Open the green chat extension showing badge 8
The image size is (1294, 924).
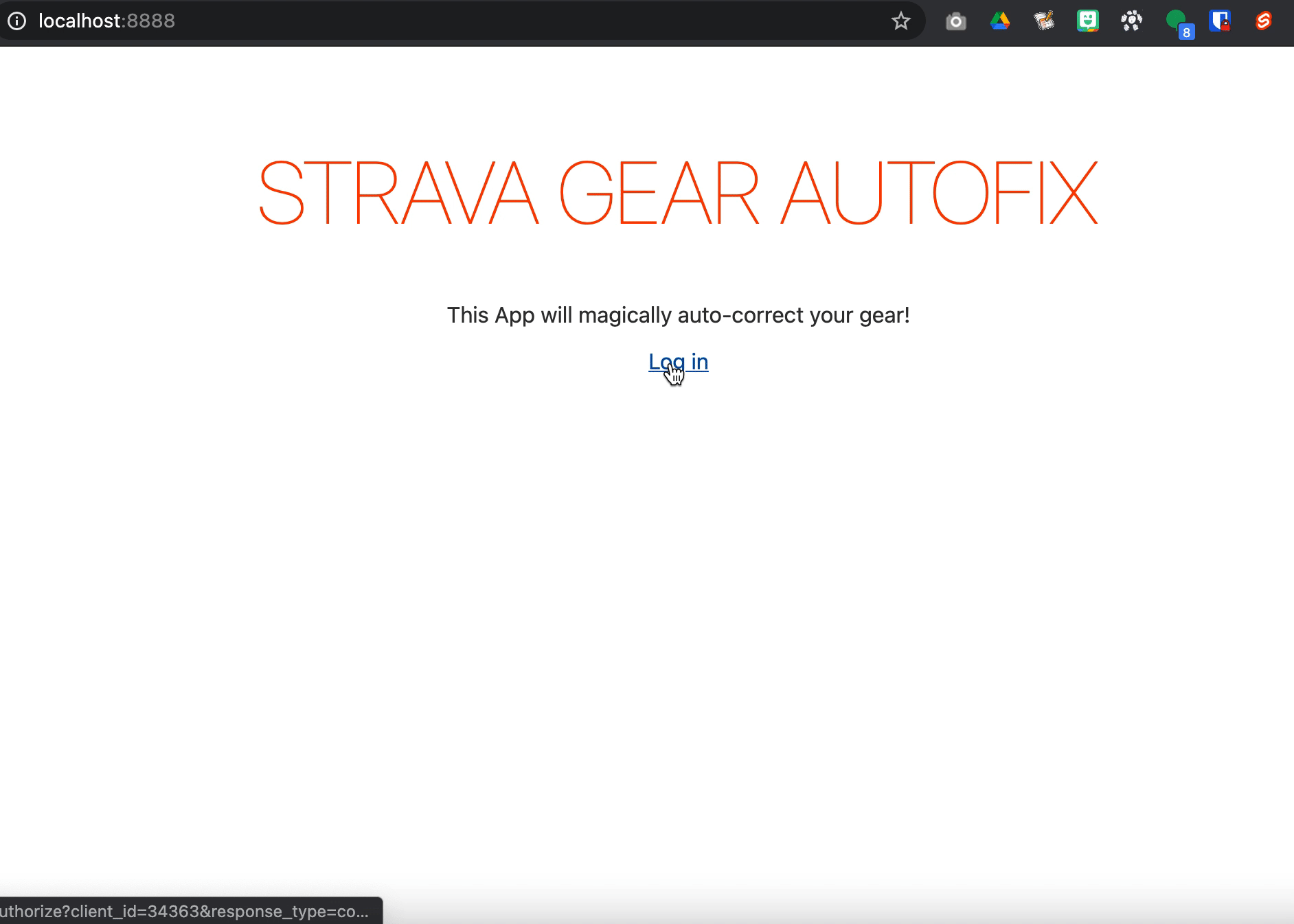1179,24
